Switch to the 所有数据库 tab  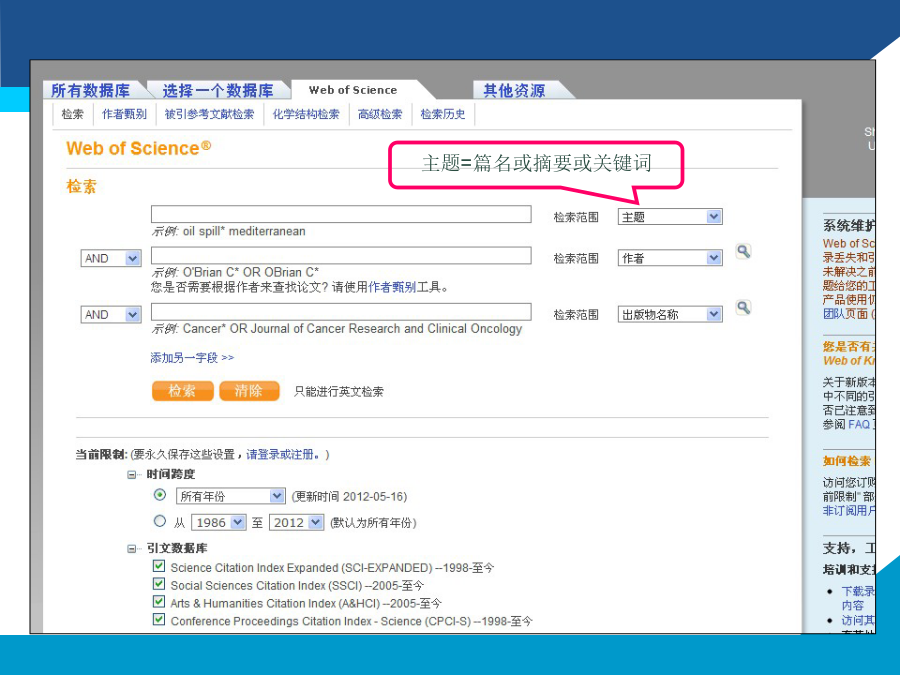(x=91, y=90)
